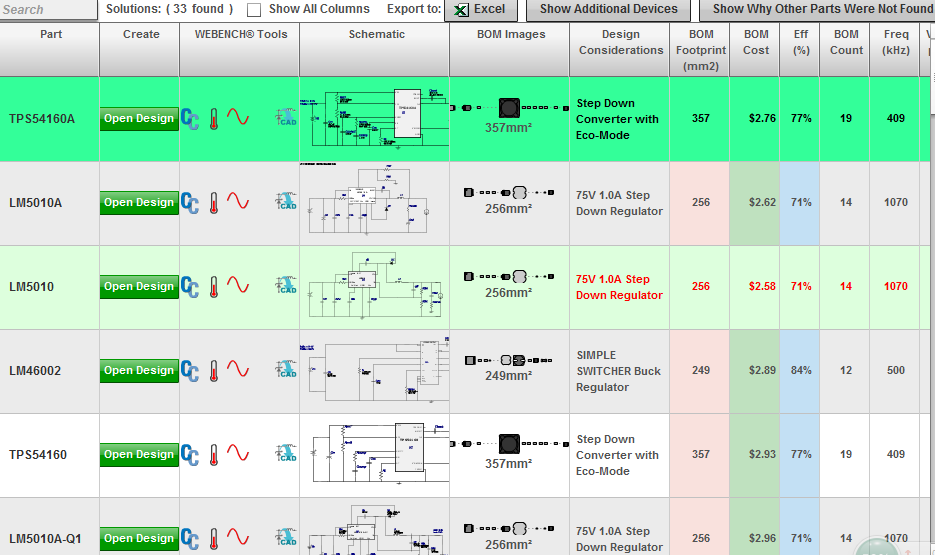The height and width of the screenshot is (555, 935).
Task: Run waveform simulation for LM5010A
Action: click(x=238, y=200)
